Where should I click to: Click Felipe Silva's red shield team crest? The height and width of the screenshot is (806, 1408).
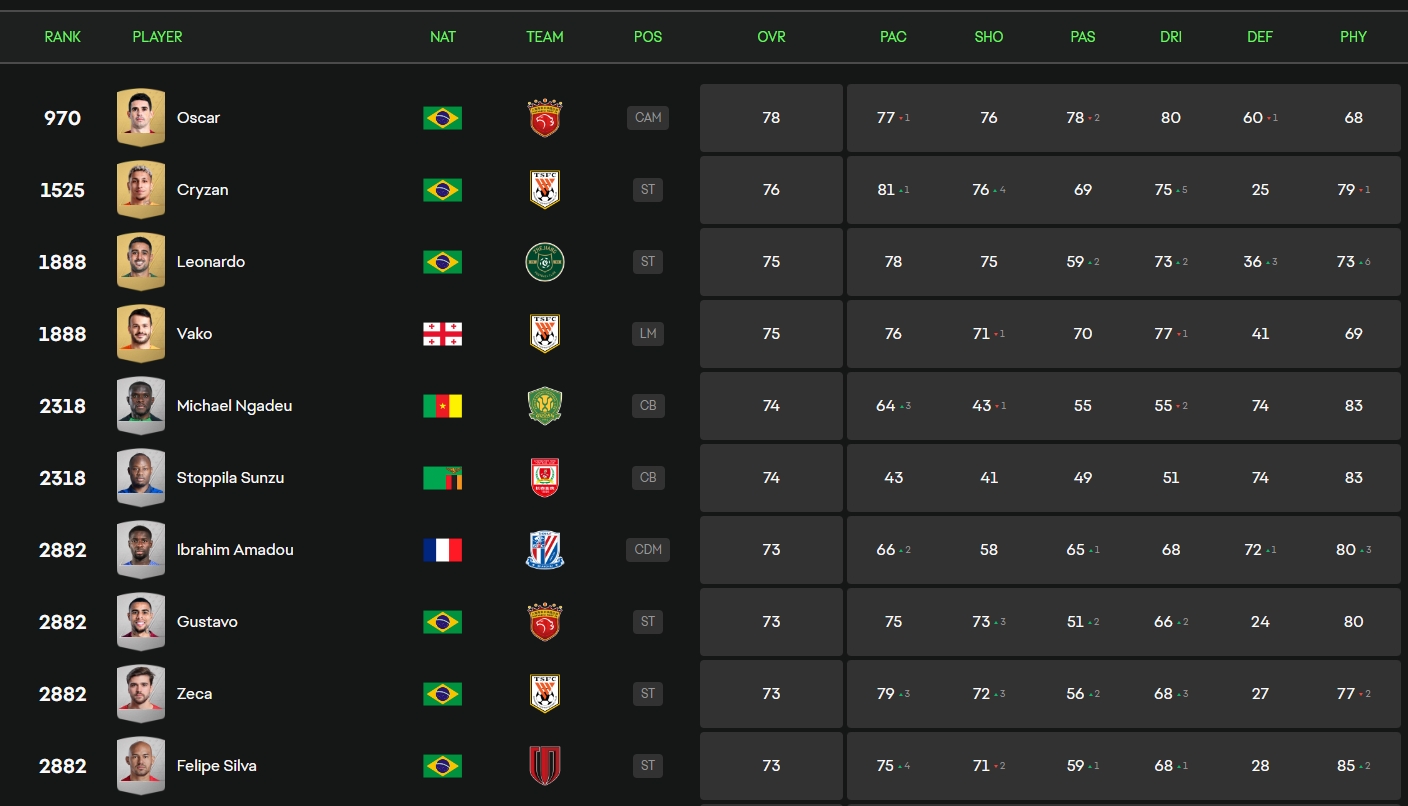click(x=545, y=766)
